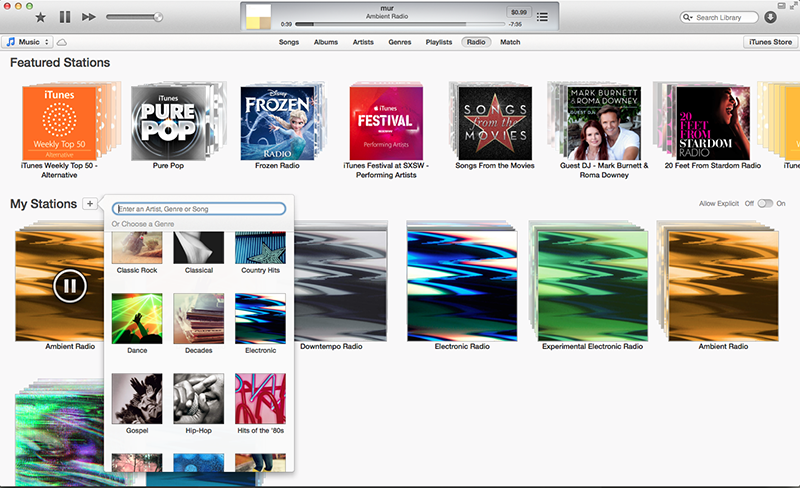
Task: Click the now-playing album artwork thumbnail
Action: [x=258, y=17]
